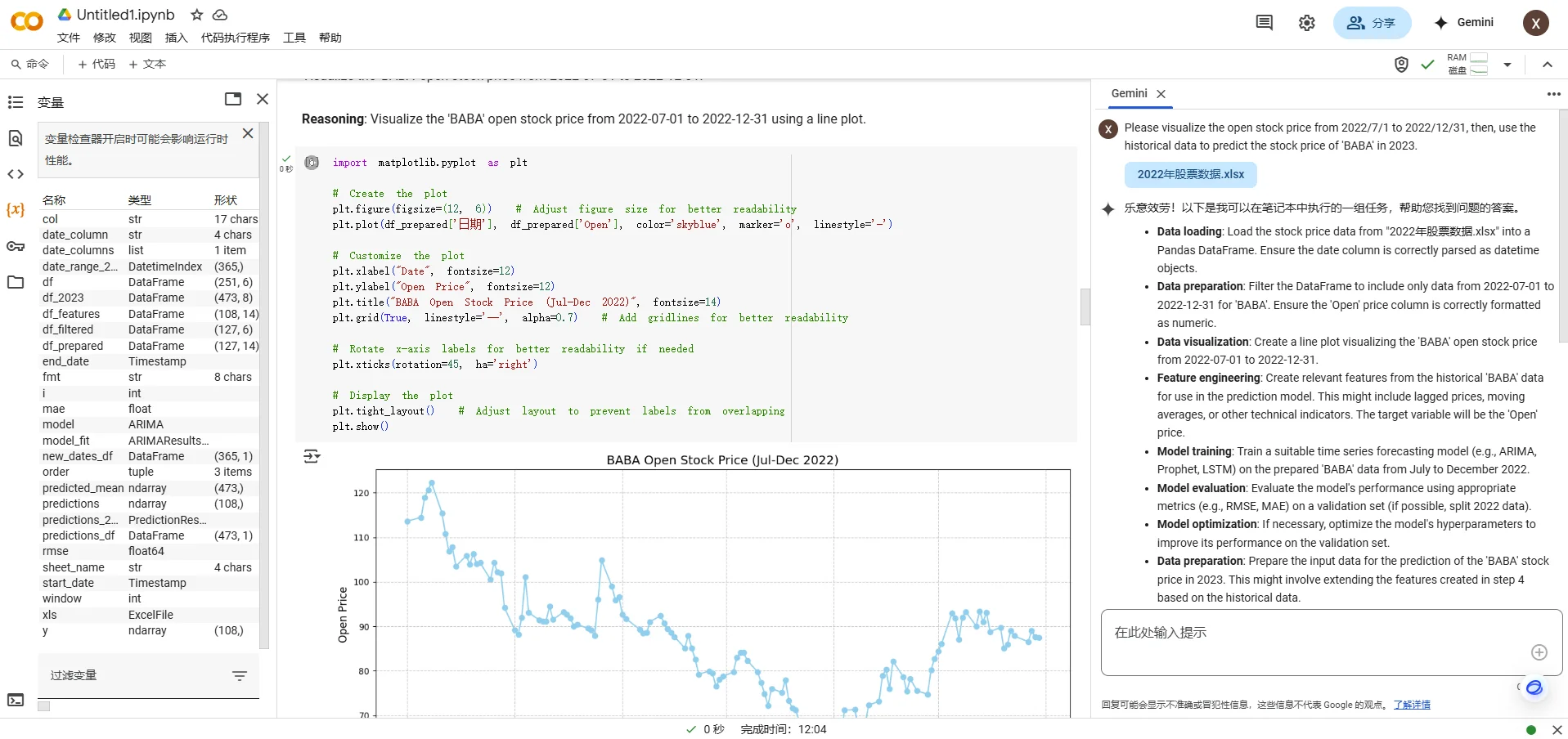Open table of contents sidebar icon
The height and width of the screenshot is (739, 1568).
[x=16, y=102]
